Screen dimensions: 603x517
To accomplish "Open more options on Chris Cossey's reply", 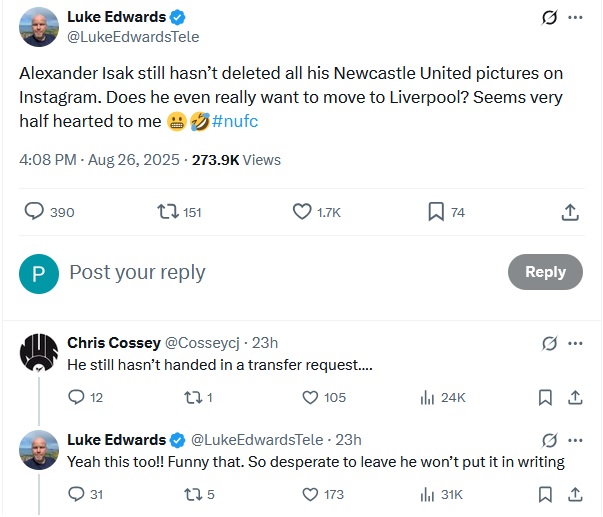I will click(575, 343).
